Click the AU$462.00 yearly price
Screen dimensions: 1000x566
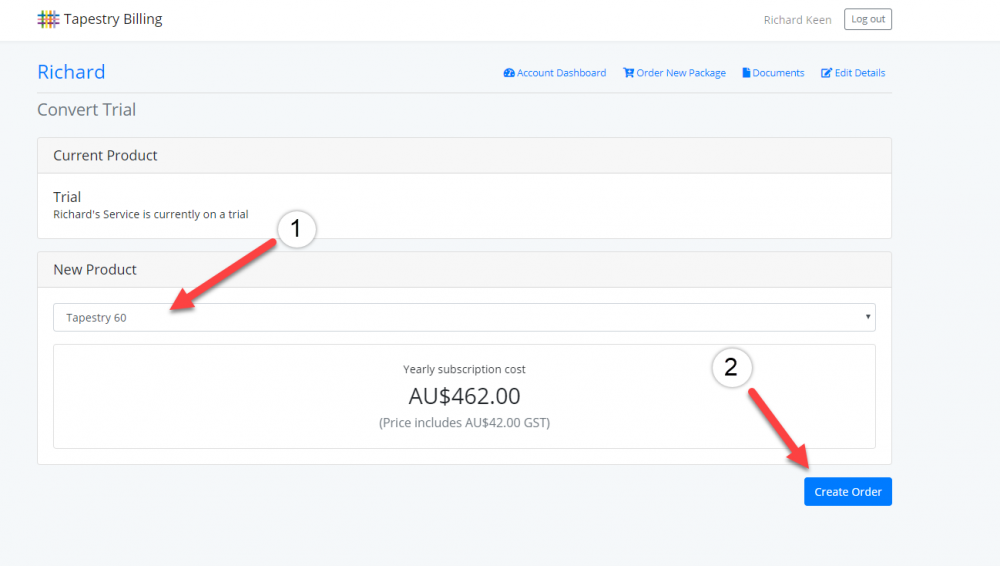(464, 396)
